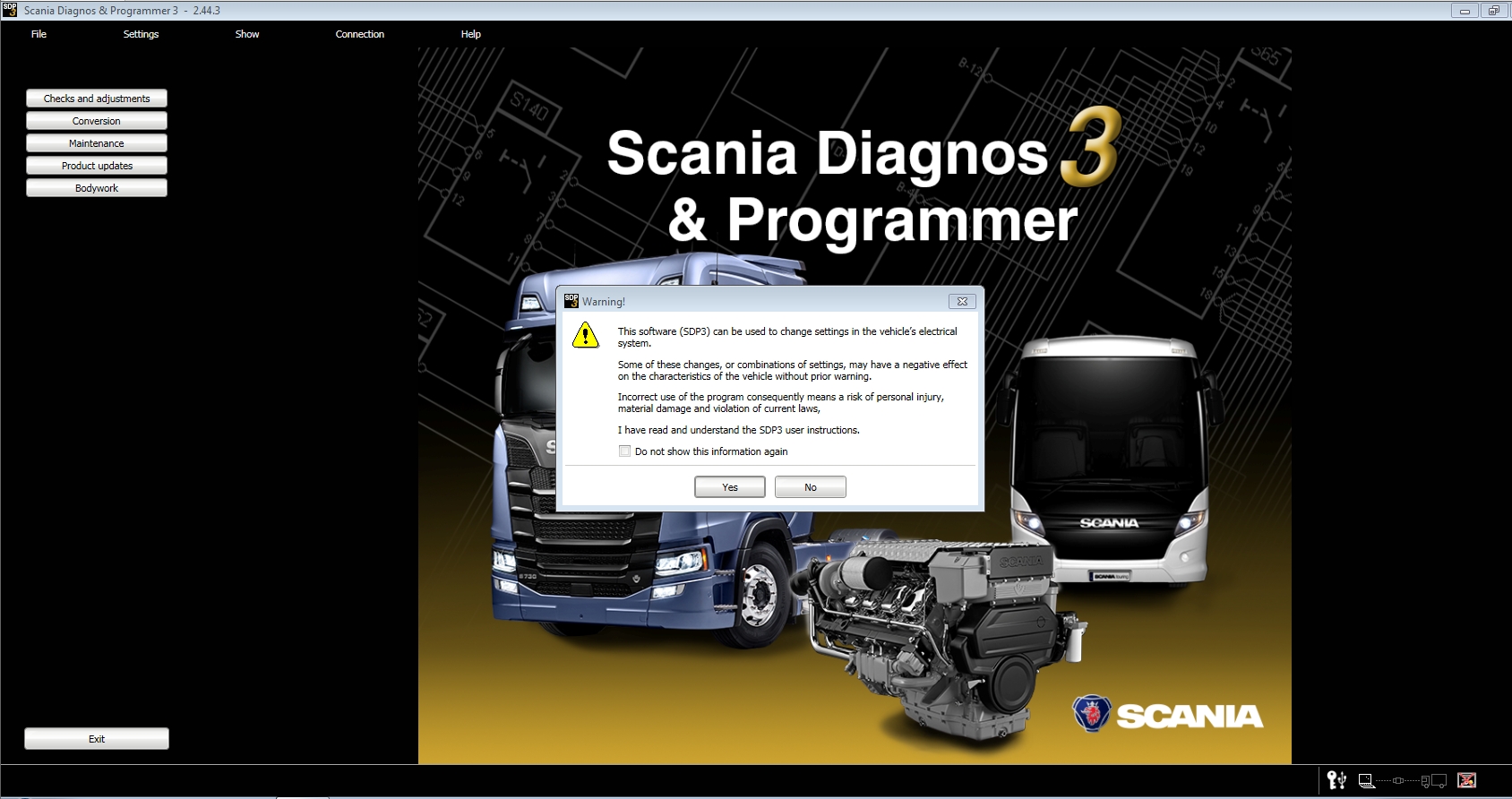Click the SDP3 application icon in title bar
Image resolution: width=1512 pixels, height=799 pixels.
pos(10,10)
